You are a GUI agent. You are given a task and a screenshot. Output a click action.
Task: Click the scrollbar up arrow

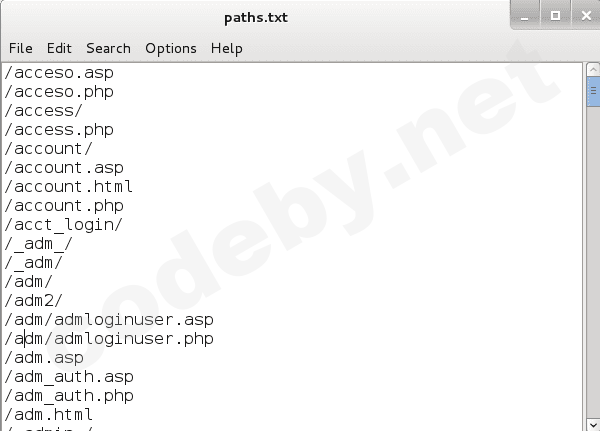point(592,69)
